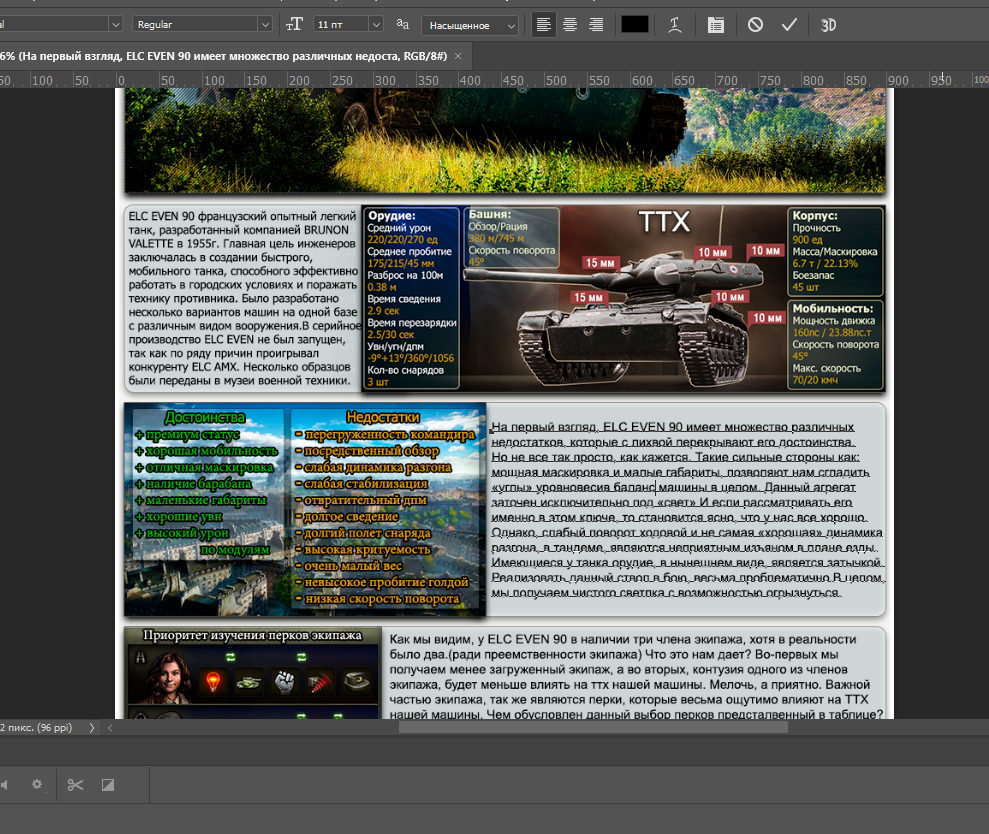
Task: Click the horizontal scrollbar thumb
Action: click(x=593, y=727)
